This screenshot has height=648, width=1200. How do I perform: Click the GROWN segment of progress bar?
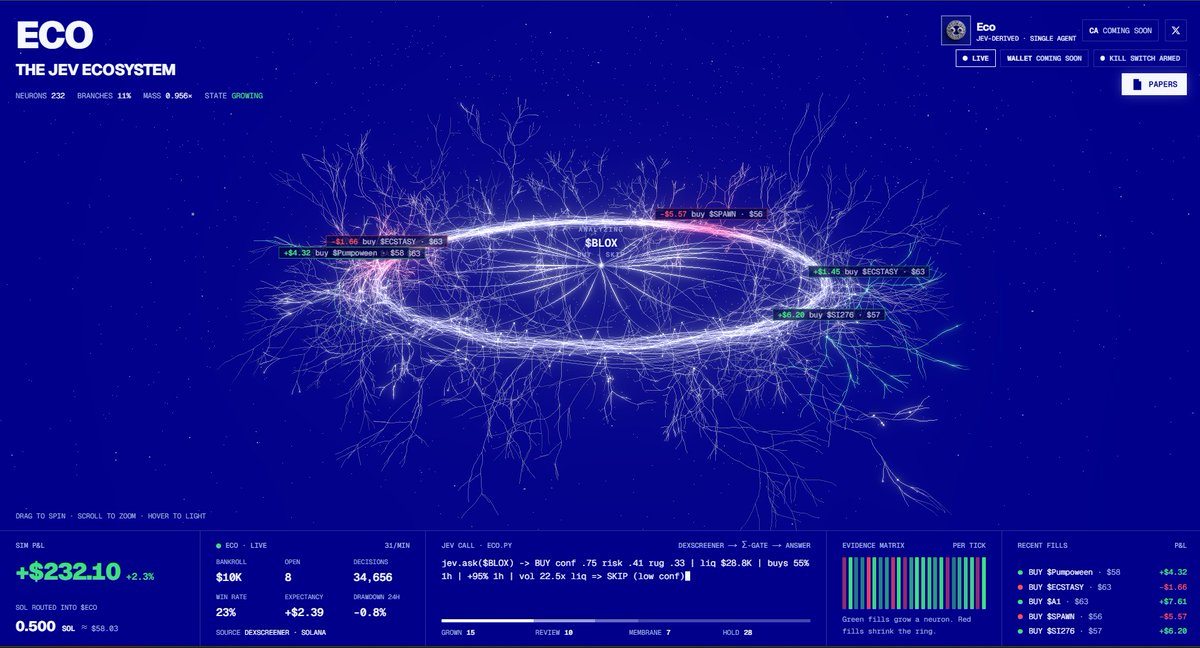(487, 621)
